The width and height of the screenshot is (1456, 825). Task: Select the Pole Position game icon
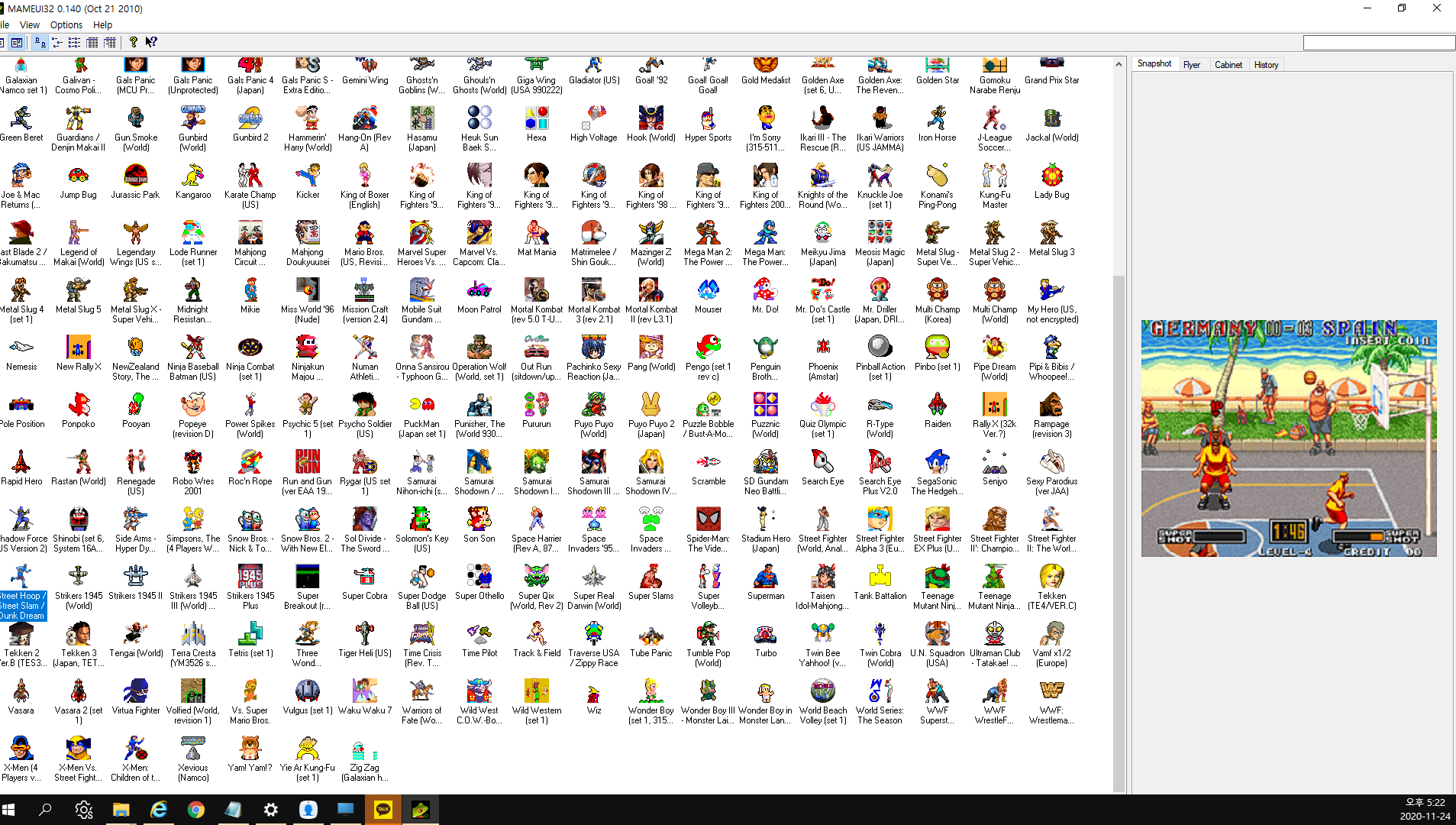pos(21,405)
